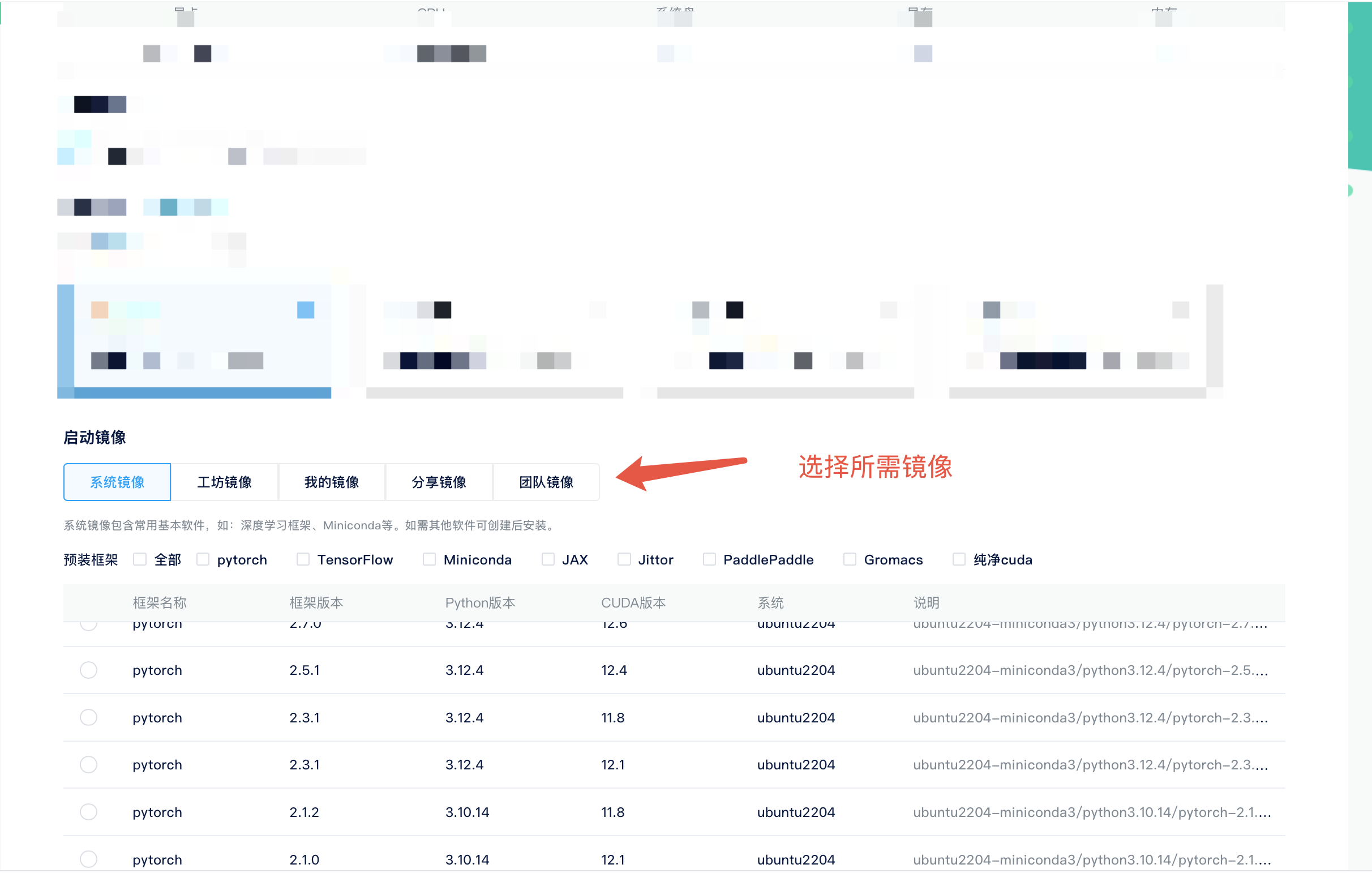Choose pytorch 2.3.1 with CUDA 11.8
The width and height of the screenshot is (1372, 873).
(x=88, y=718)
